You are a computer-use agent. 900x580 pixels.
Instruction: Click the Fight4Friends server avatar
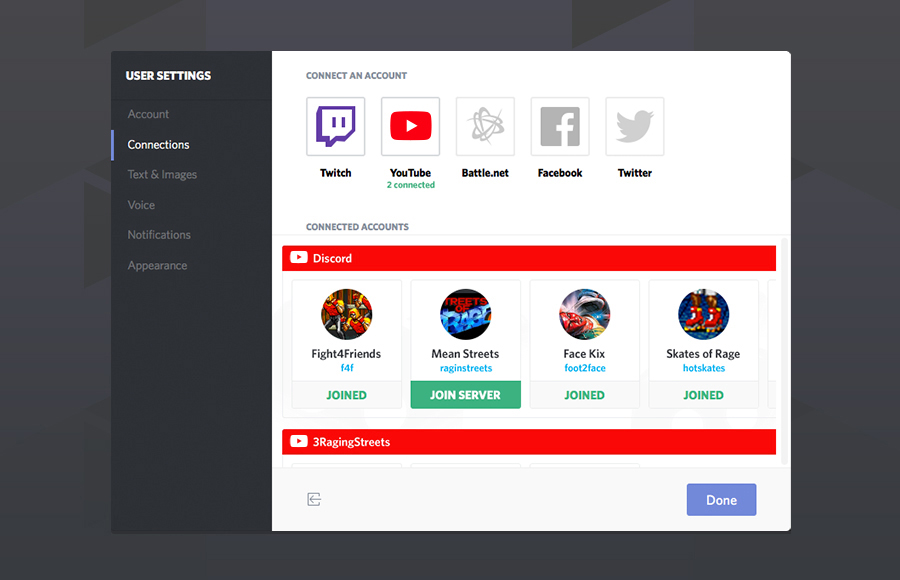click(x=346, y=315)
